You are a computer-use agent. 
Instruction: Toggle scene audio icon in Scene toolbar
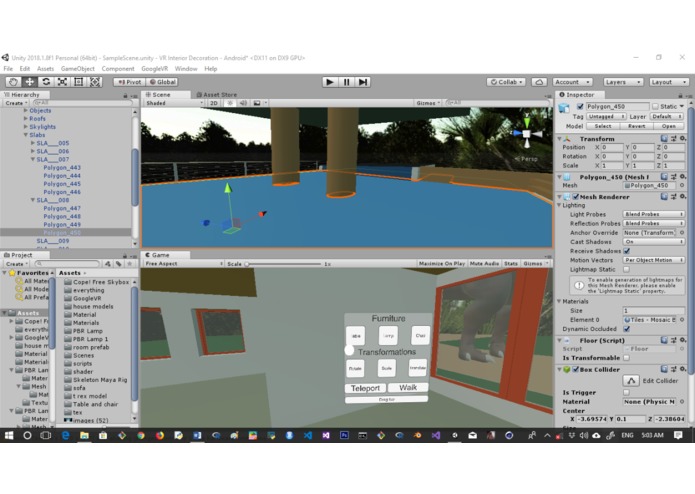click(x=243, y=103)
